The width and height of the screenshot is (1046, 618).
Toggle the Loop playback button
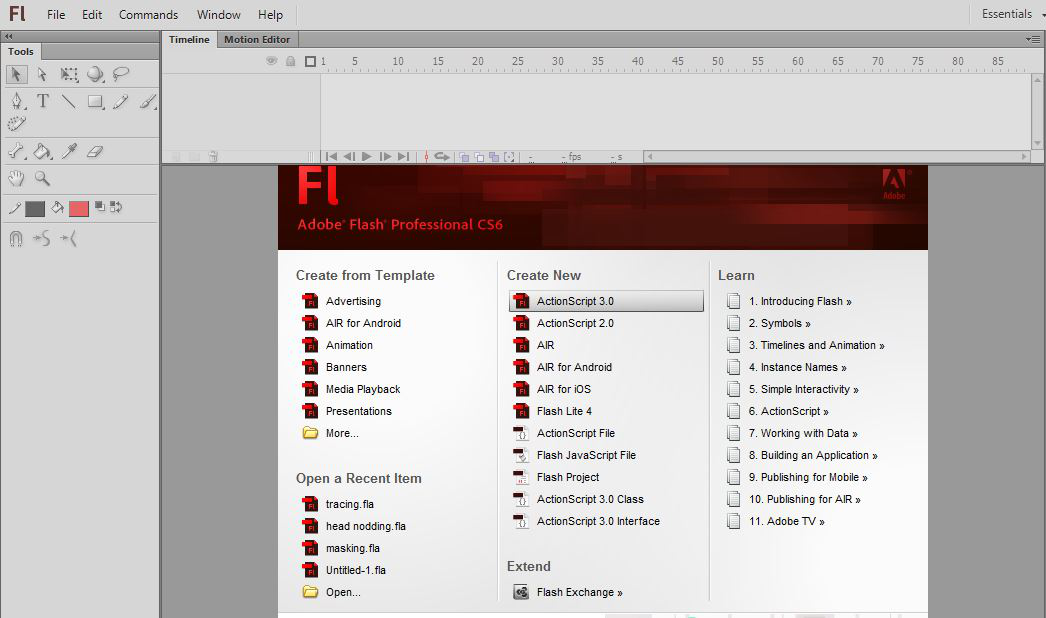coord(442,156)
